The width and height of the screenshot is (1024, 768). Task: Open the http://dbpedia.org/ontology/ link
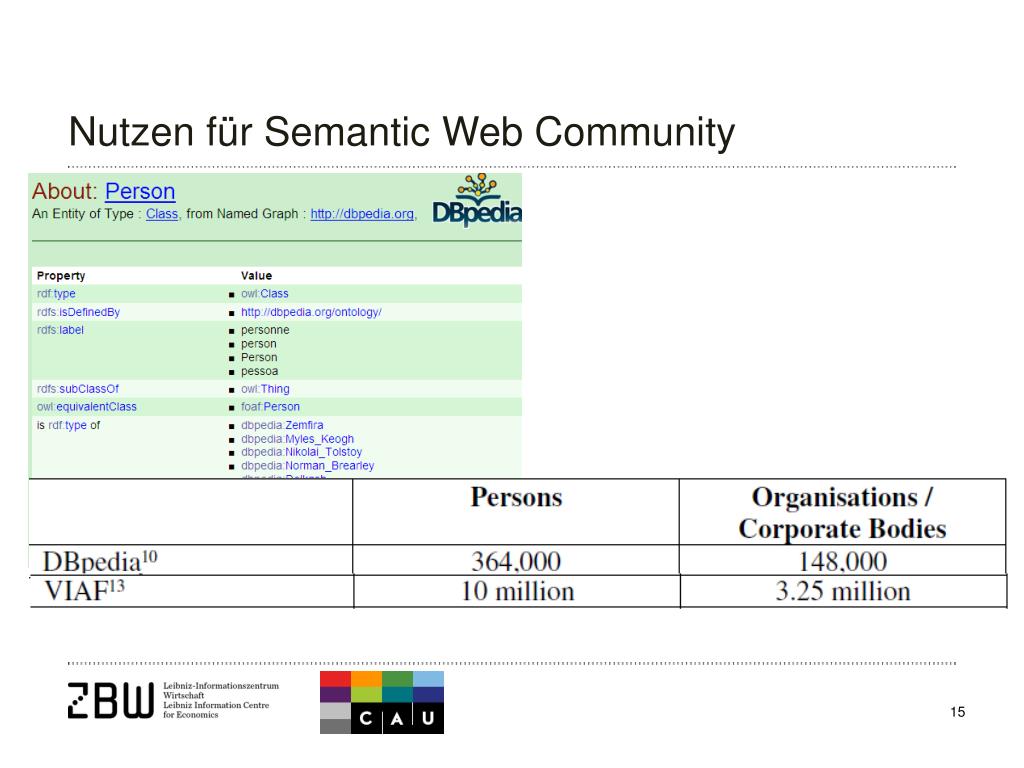(x=312, y=312)
